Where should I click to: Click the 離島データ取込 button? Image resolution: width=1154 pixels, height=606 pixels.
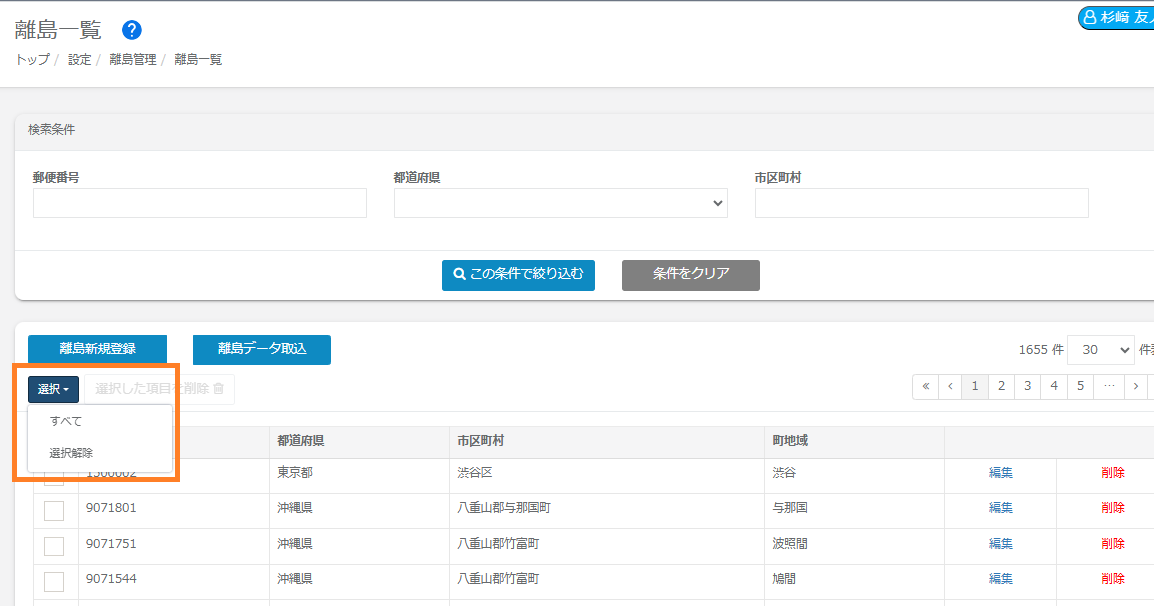click(x=262, y=349)
